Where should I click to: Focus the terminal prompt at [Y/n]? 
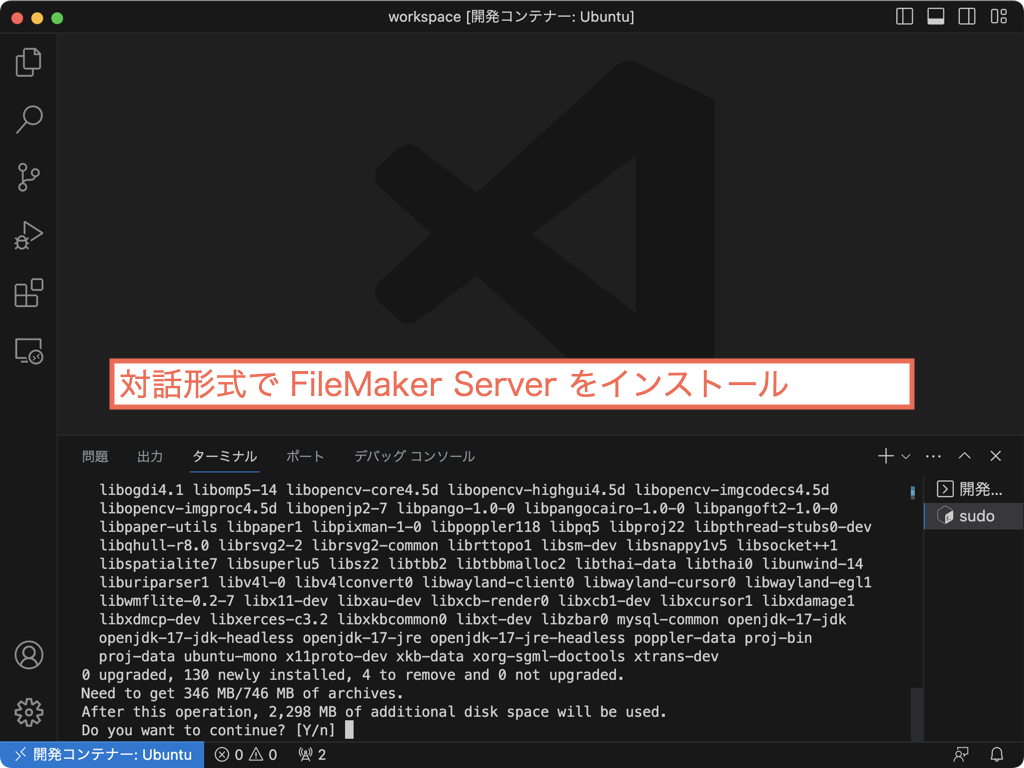click(x=349, y=730)
